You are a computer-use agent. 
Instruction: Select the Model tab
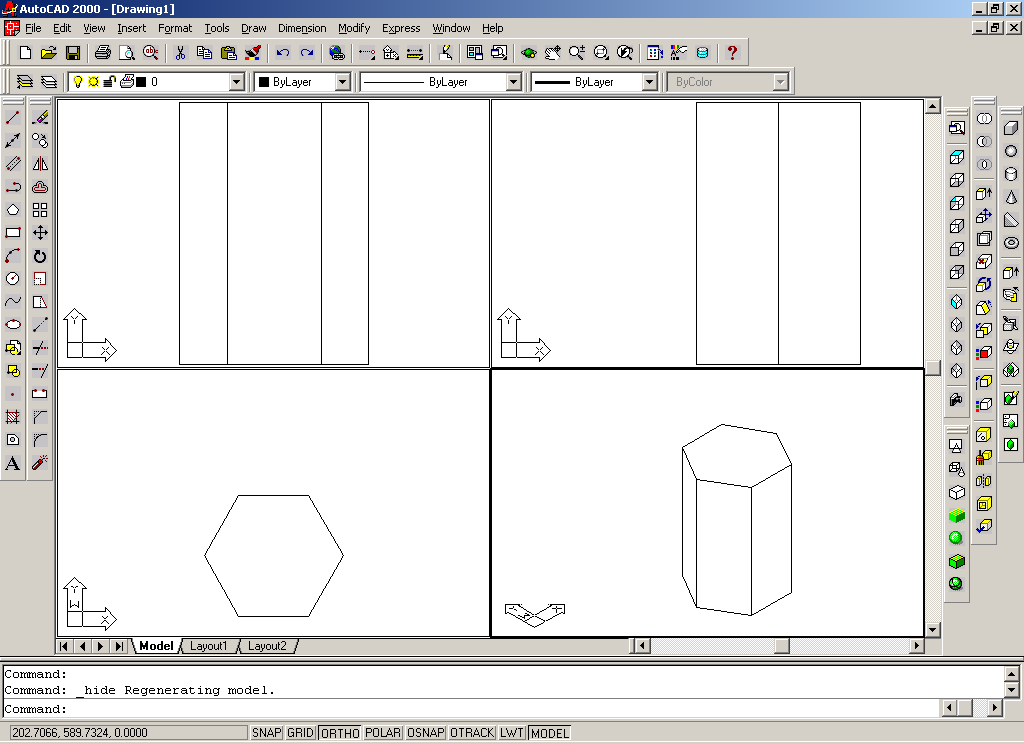click(x=156, y=646)
